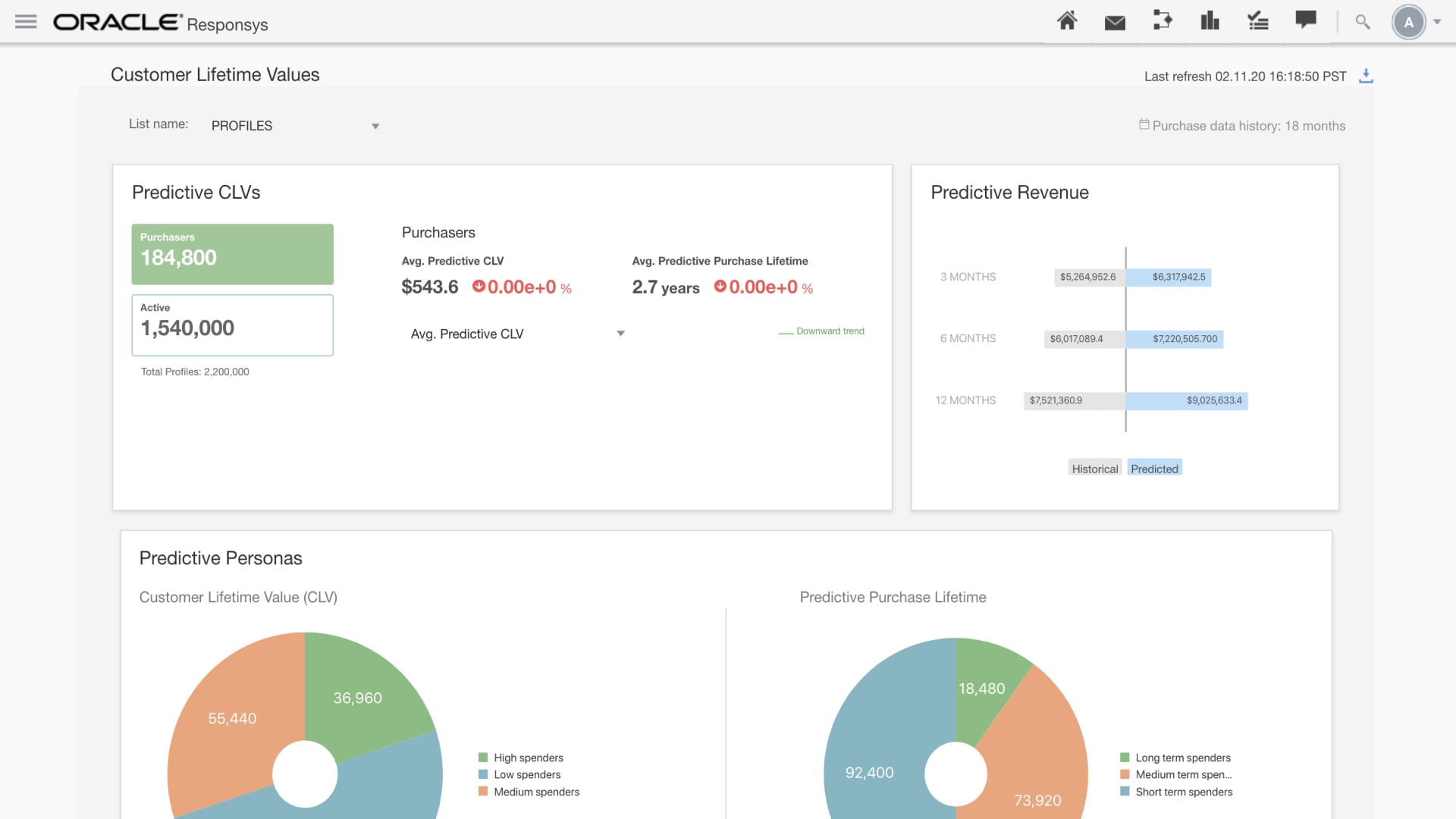The image size is (1456, 819).
Task: Click the search icon in the top bar
Action: [x=1361, y=23]
